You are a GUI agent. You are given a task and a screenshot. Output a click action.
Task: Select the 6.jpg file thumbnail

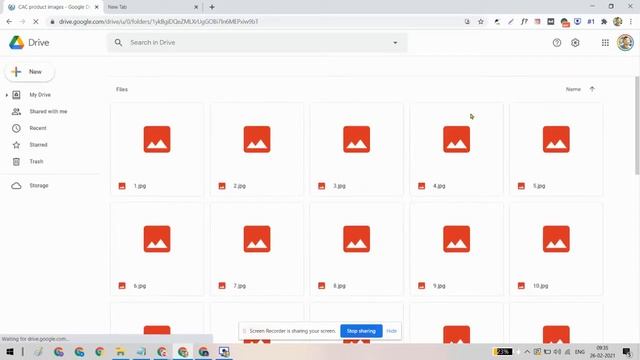pos(157,239)
